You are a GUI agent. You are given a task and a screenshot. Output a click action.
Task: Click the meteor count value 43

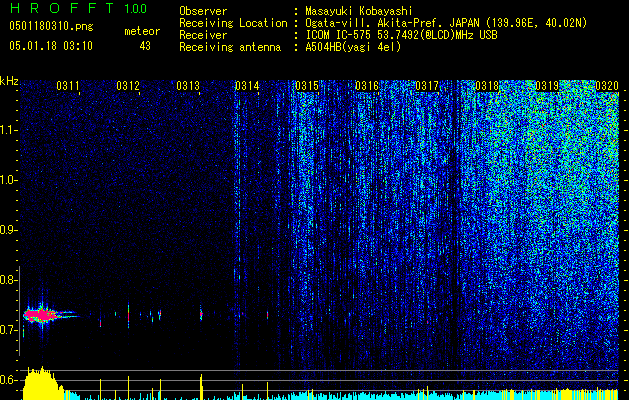(145, 46)
